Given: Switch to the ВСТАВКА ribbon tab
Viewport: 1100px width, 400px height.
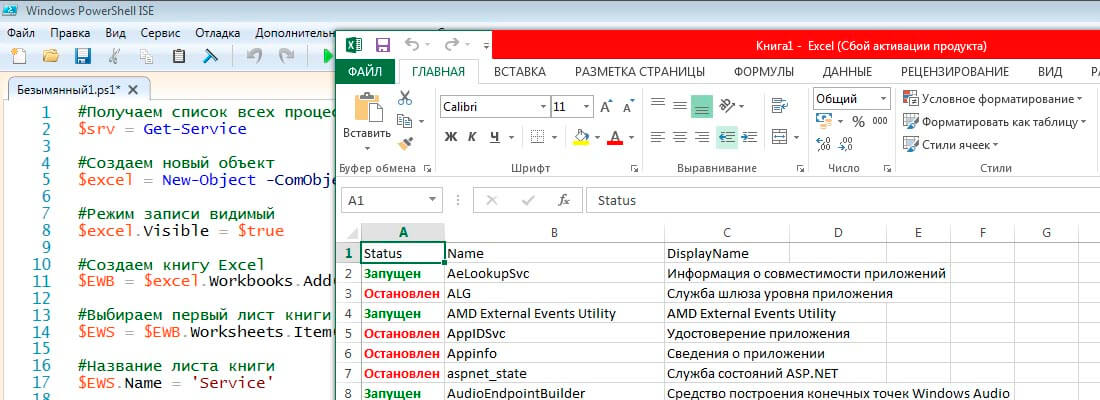Looking at the screenshot, I should 520,72.
